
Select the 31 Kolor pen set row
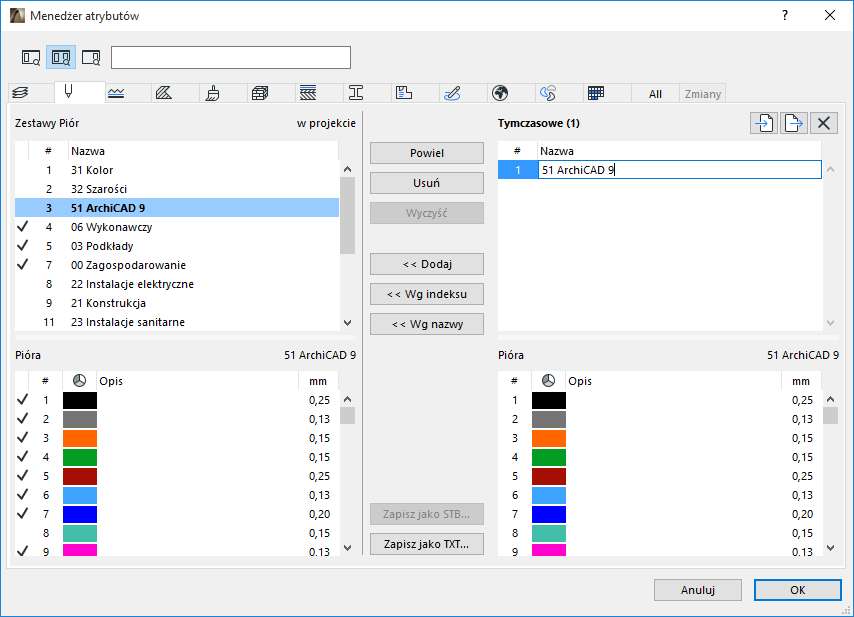pos(177,170)
